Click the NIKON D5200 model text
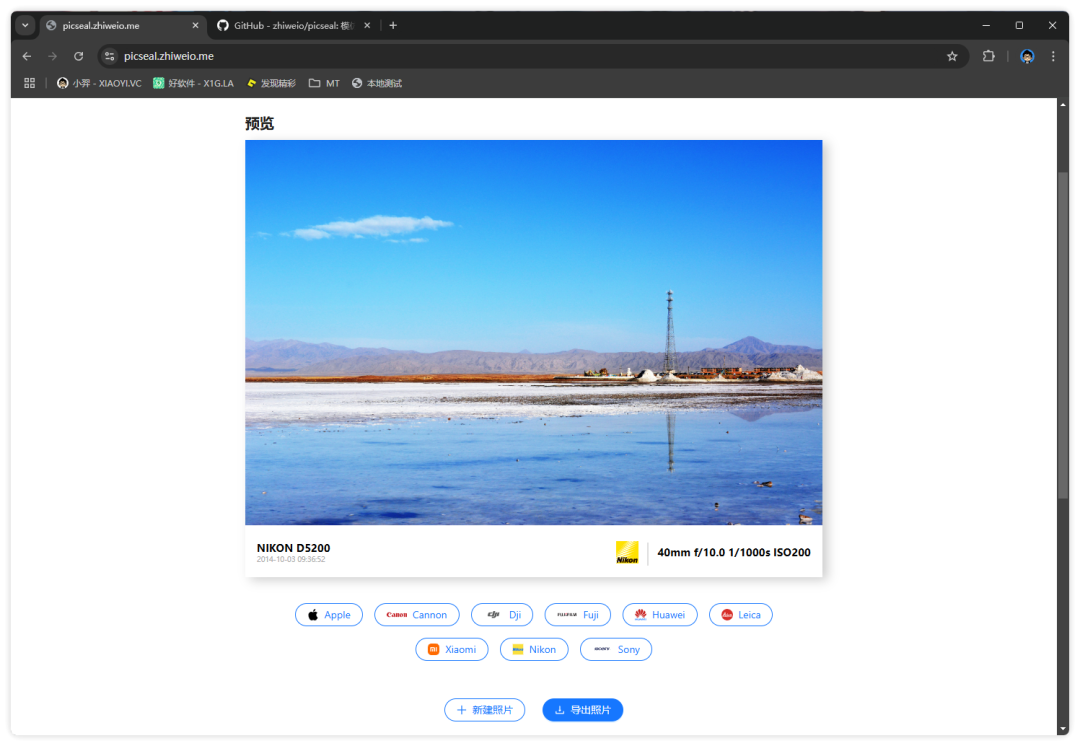 293,548
